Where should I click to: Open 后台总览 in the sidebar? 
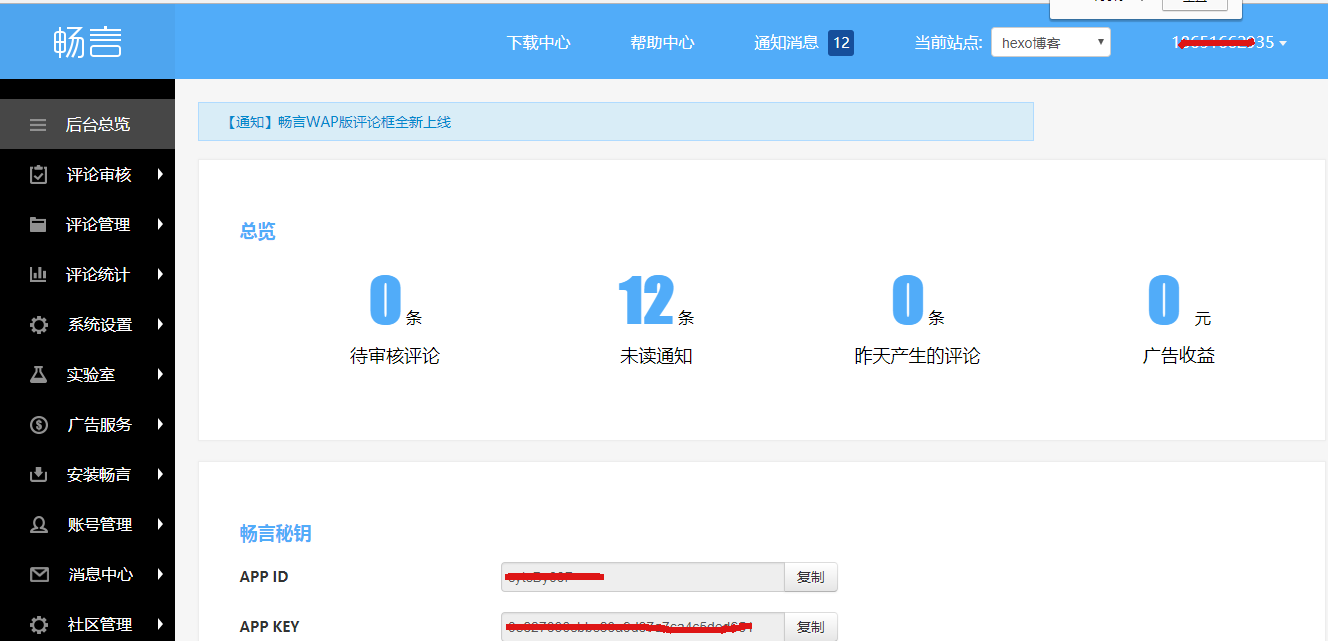[x=87, y=125]
